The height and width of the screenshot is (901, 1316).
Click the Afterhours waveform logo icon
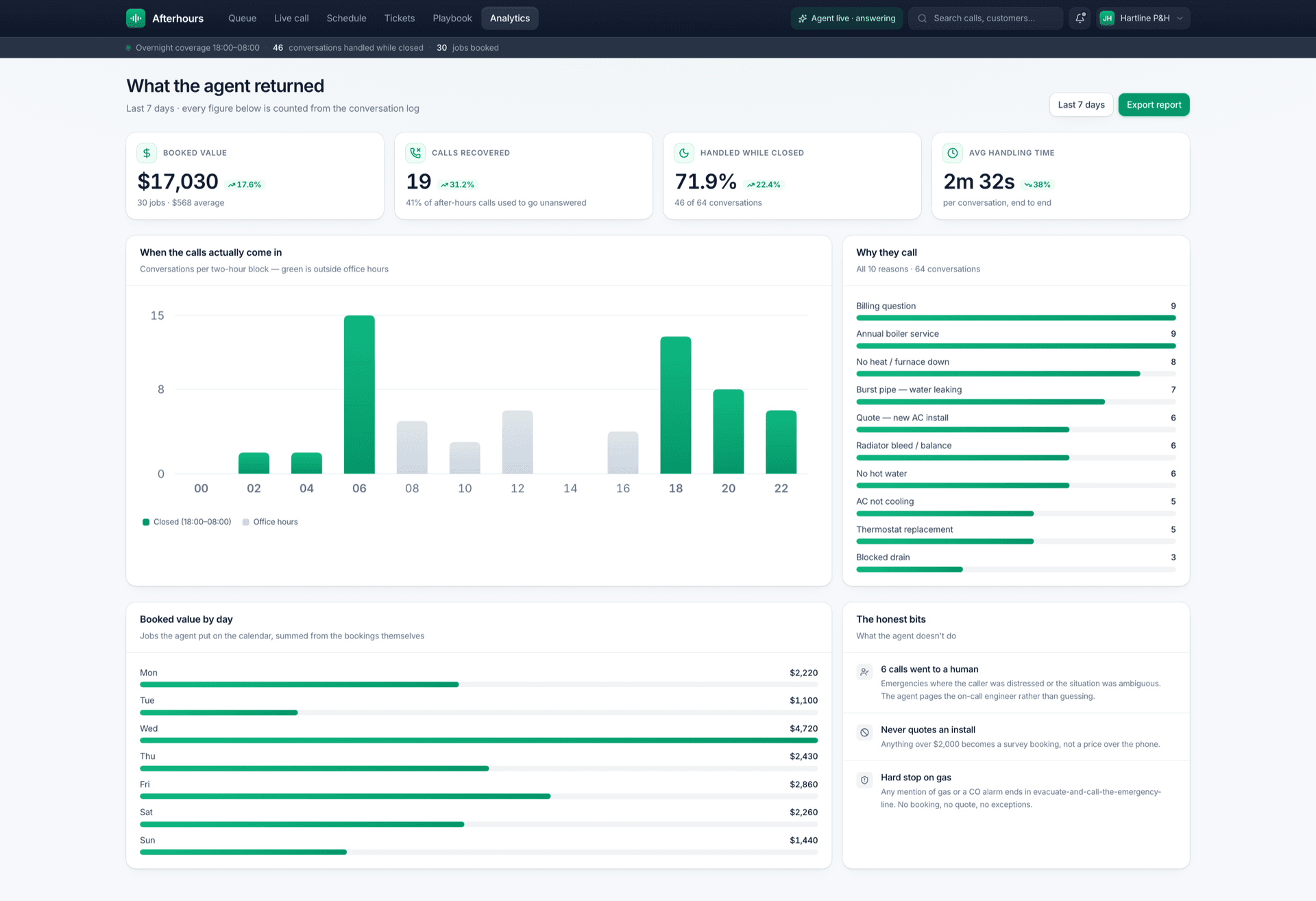[136, 19]
